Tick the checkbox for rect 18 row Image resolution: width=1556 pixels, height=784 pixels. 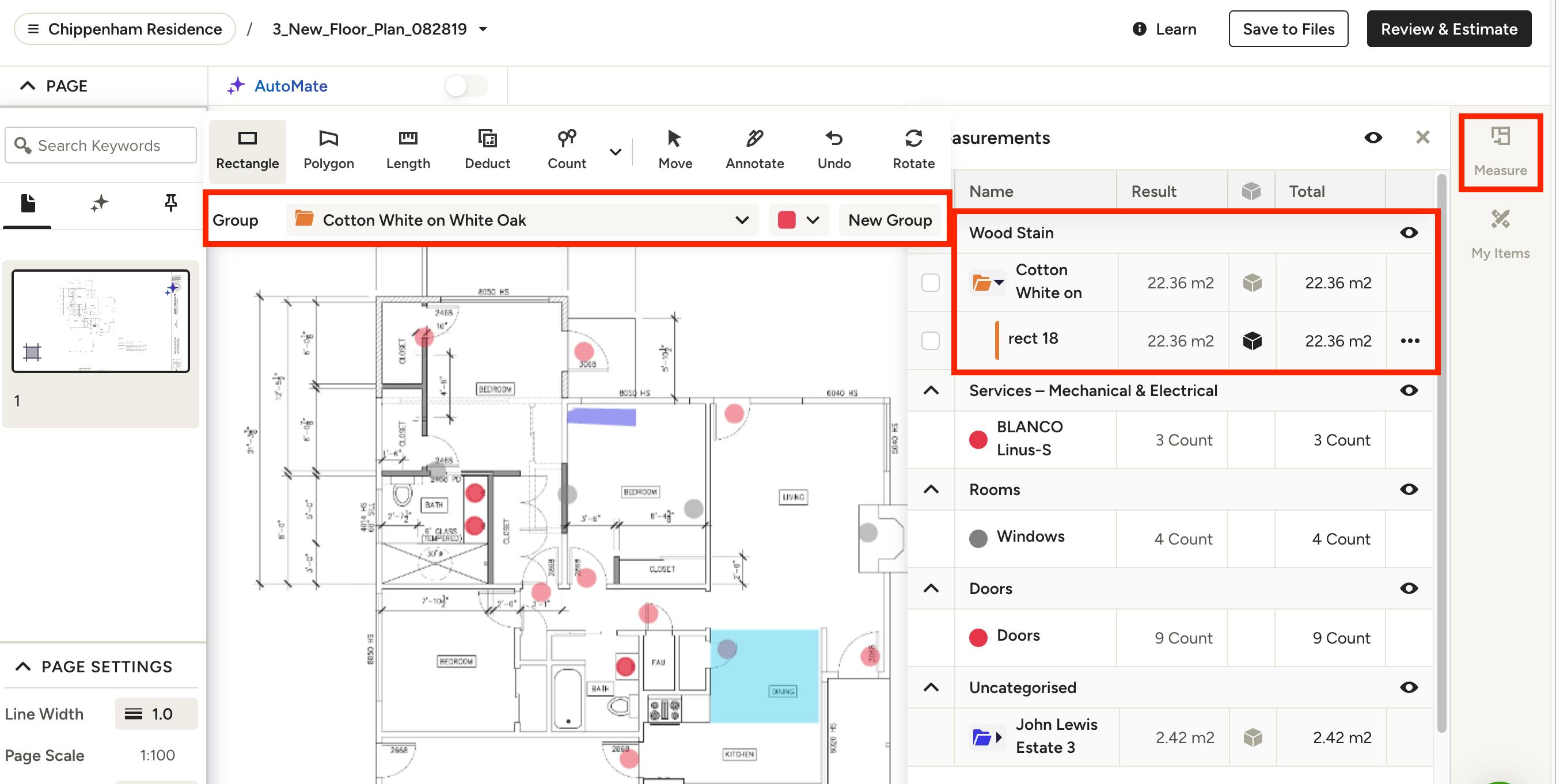coord(930,341)
